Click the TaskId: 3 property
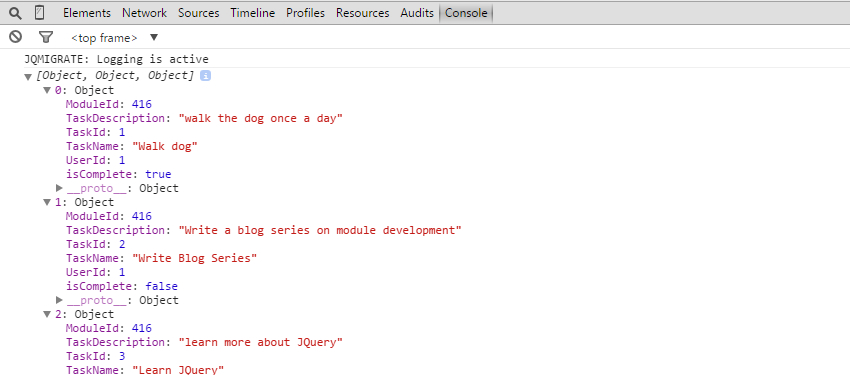 point(96,356)
